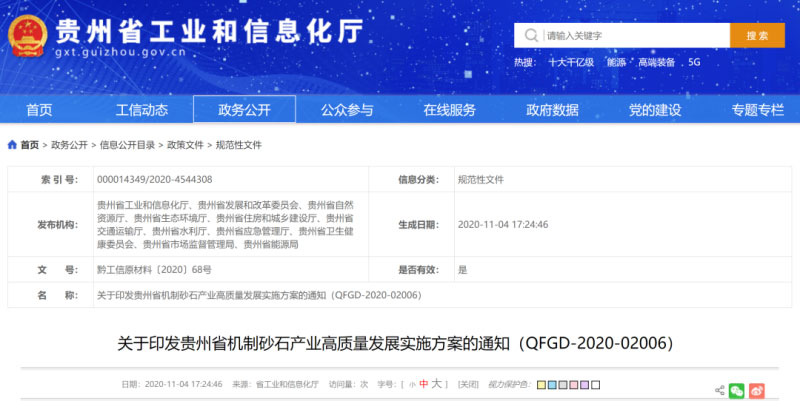Go to 工信动态 navigation tab

point(142,110)
